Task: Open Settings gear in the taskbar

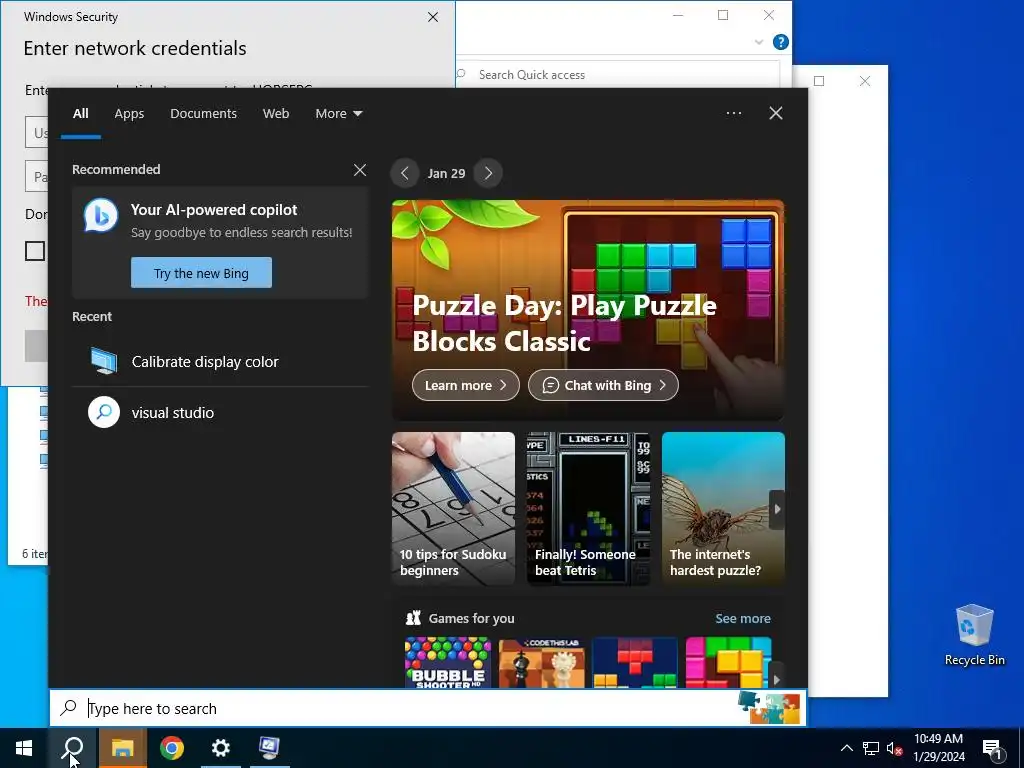Action: point(221,748)
